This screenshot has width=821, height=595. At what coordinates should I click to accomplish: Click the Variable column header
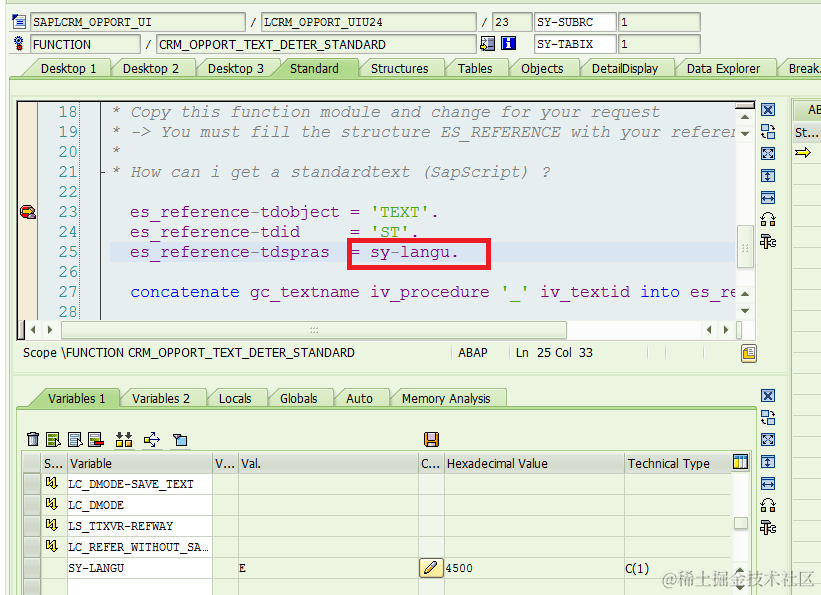139,464
